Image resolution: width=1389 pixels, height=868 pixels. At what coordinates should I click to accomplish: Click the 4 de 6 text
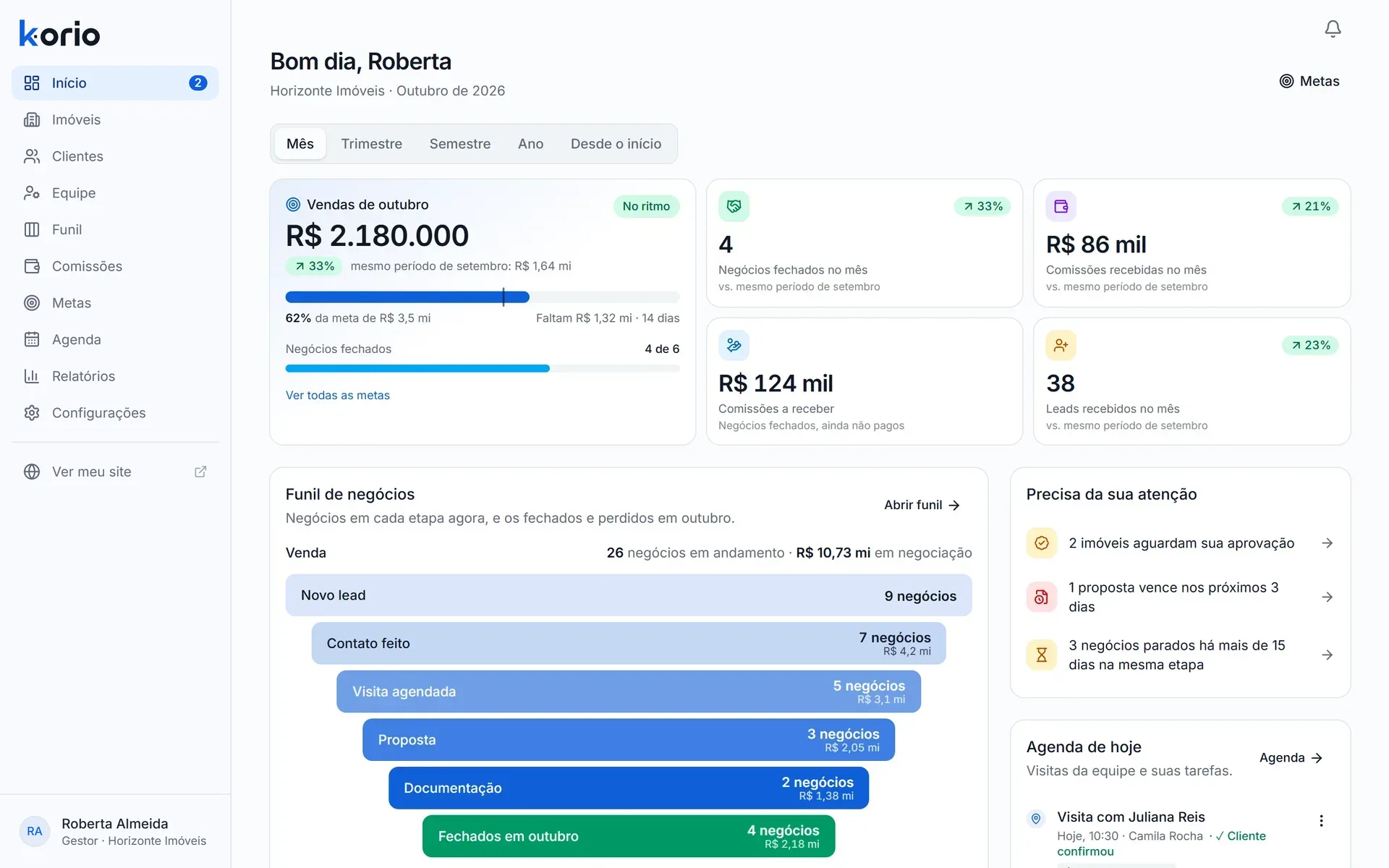(x=662, y=349)
